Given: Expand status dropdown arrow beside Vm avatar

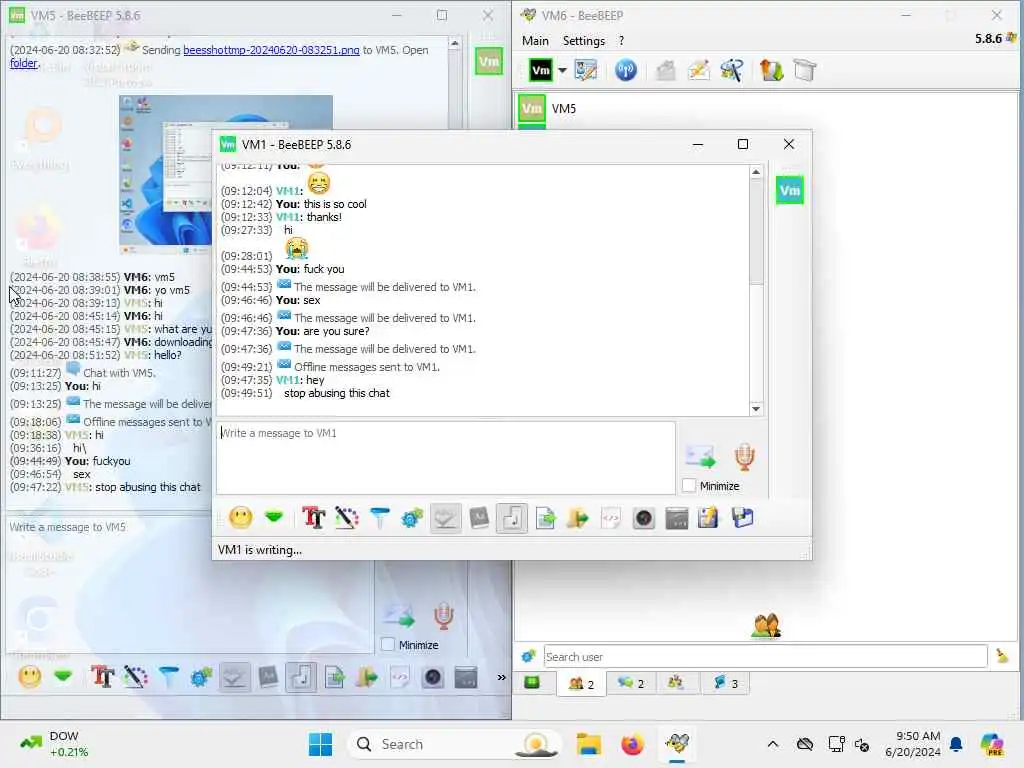Looking at the screenshot, I should [x=562, y=70].
